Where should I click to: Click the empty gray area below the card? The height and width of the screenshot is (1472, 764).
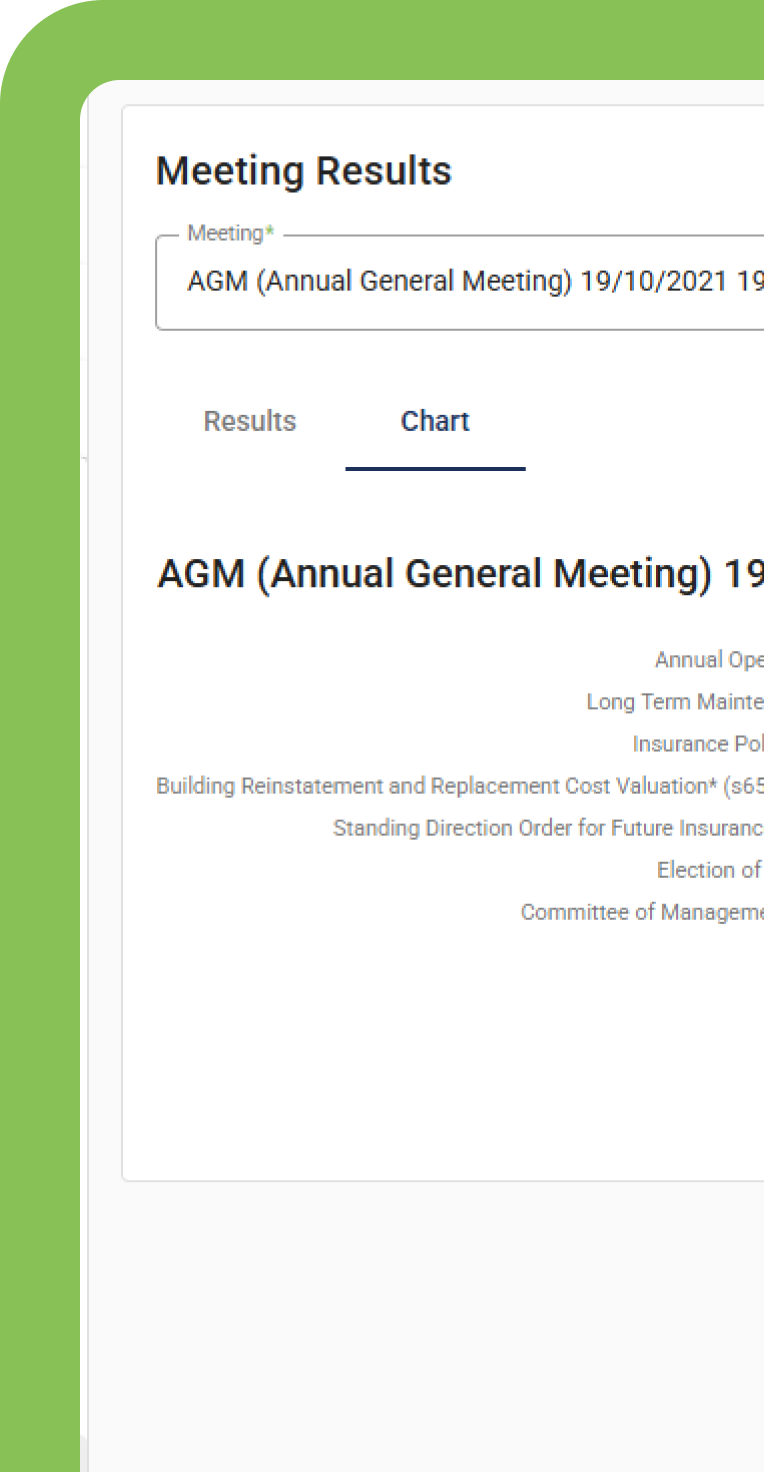click(430, 1320)
